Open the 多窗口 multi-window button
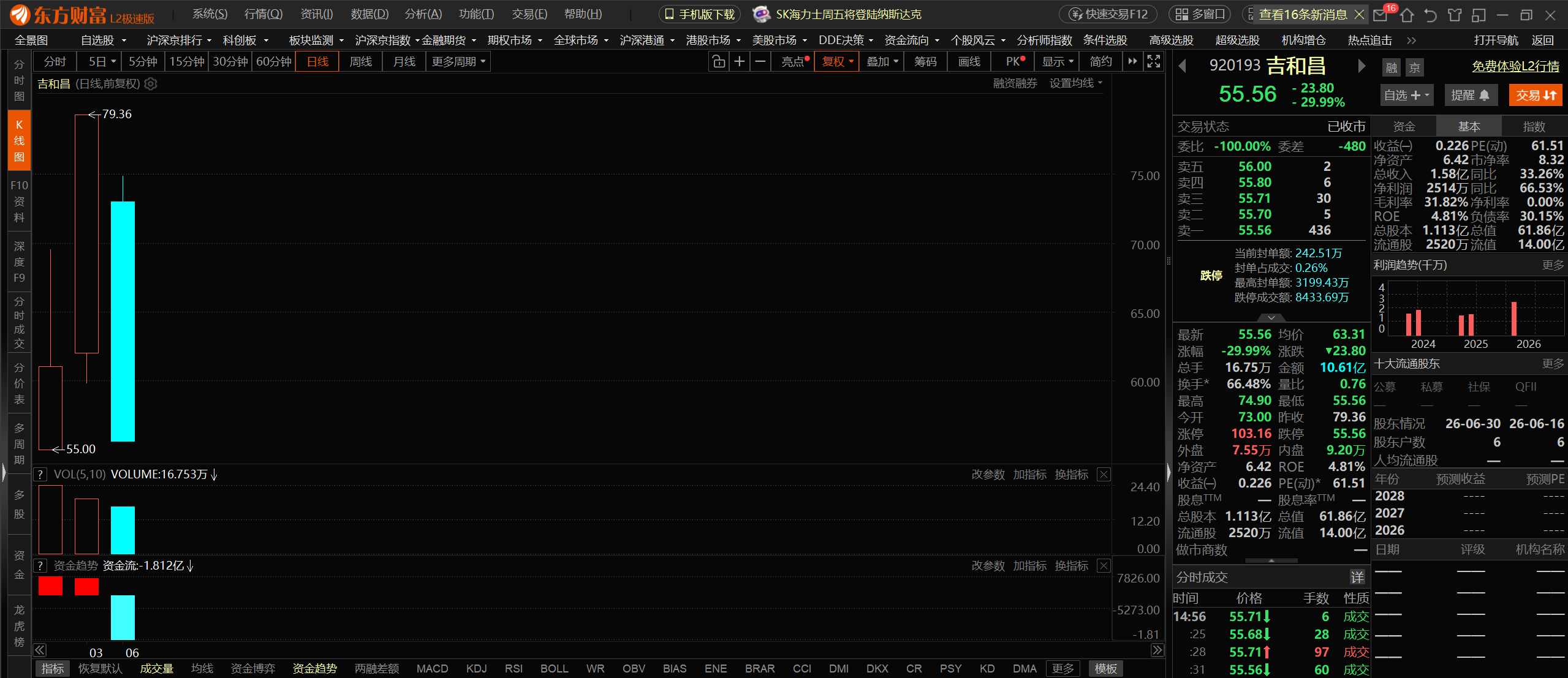 (1200, 14)
